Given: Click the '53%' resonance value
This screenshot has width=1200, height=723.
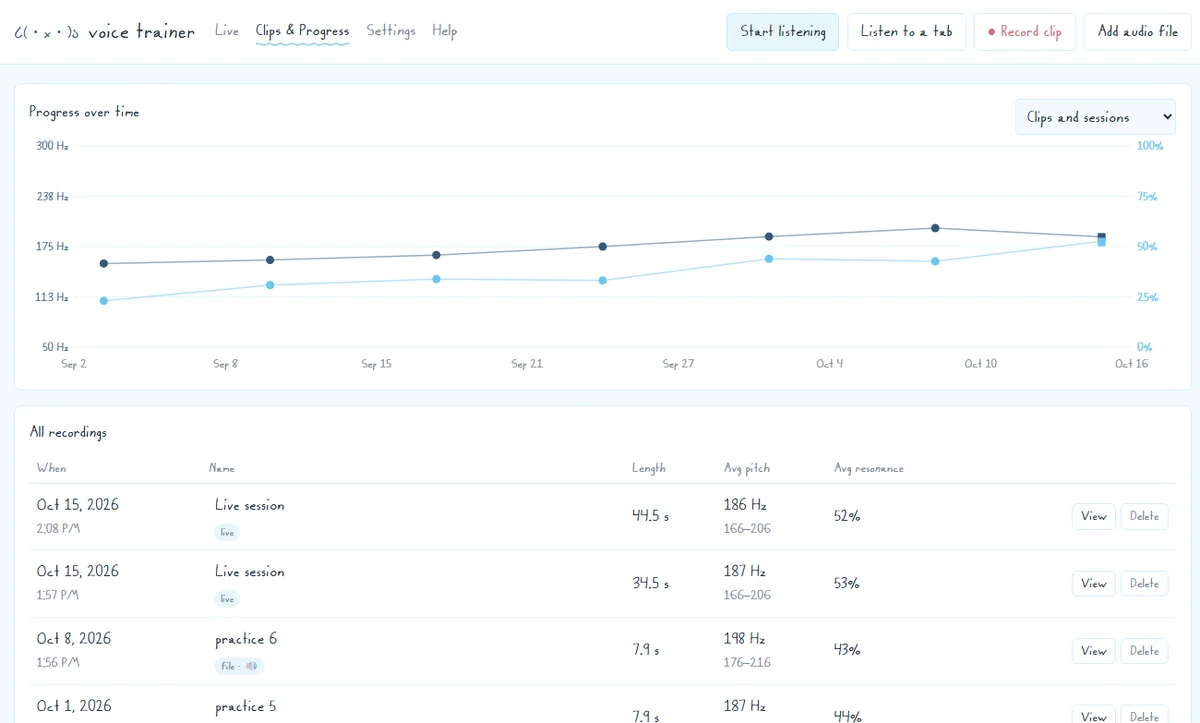Looking at the screenshot, I should point(847,583).
